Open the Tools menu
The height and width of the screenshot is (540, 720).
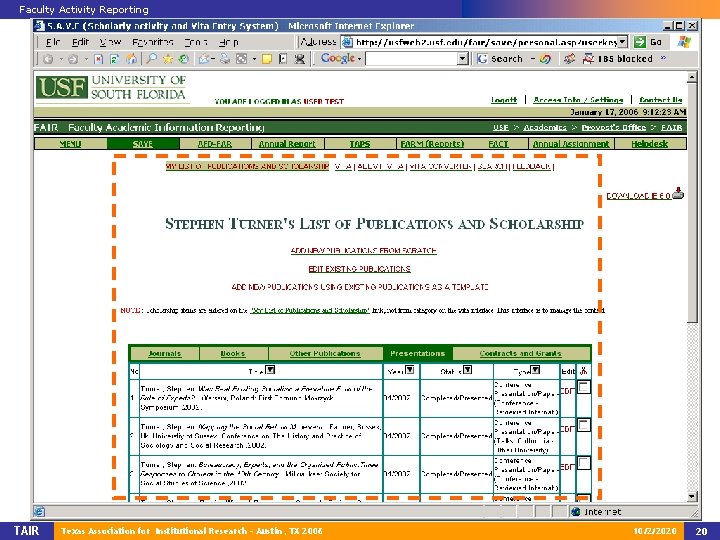(196, 42)
